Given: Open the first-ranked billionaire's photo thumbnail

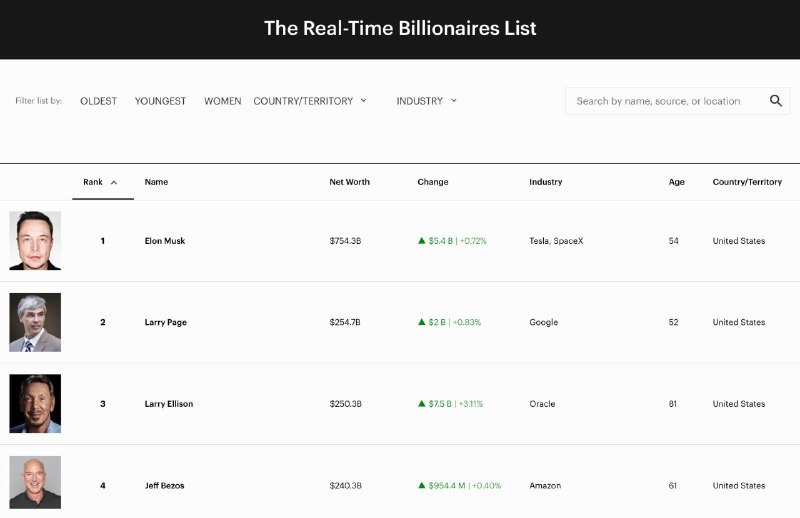Looking at the screenshot, I should pyautogui.click(x=35, y=241).
